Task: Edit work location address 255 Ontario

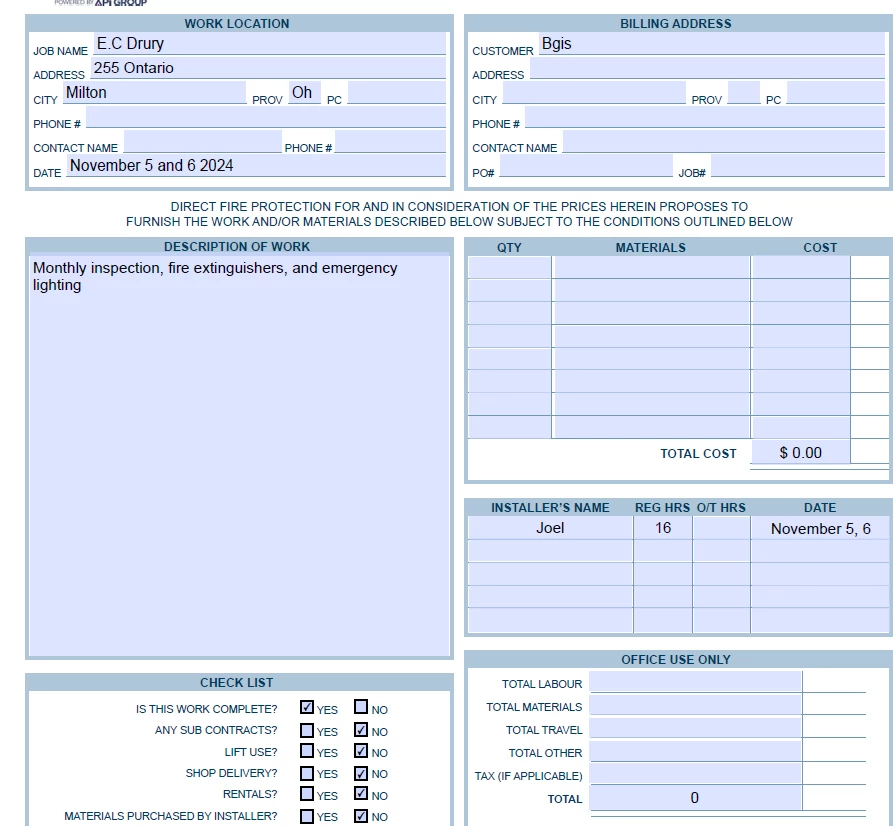Action: (268, 68)
